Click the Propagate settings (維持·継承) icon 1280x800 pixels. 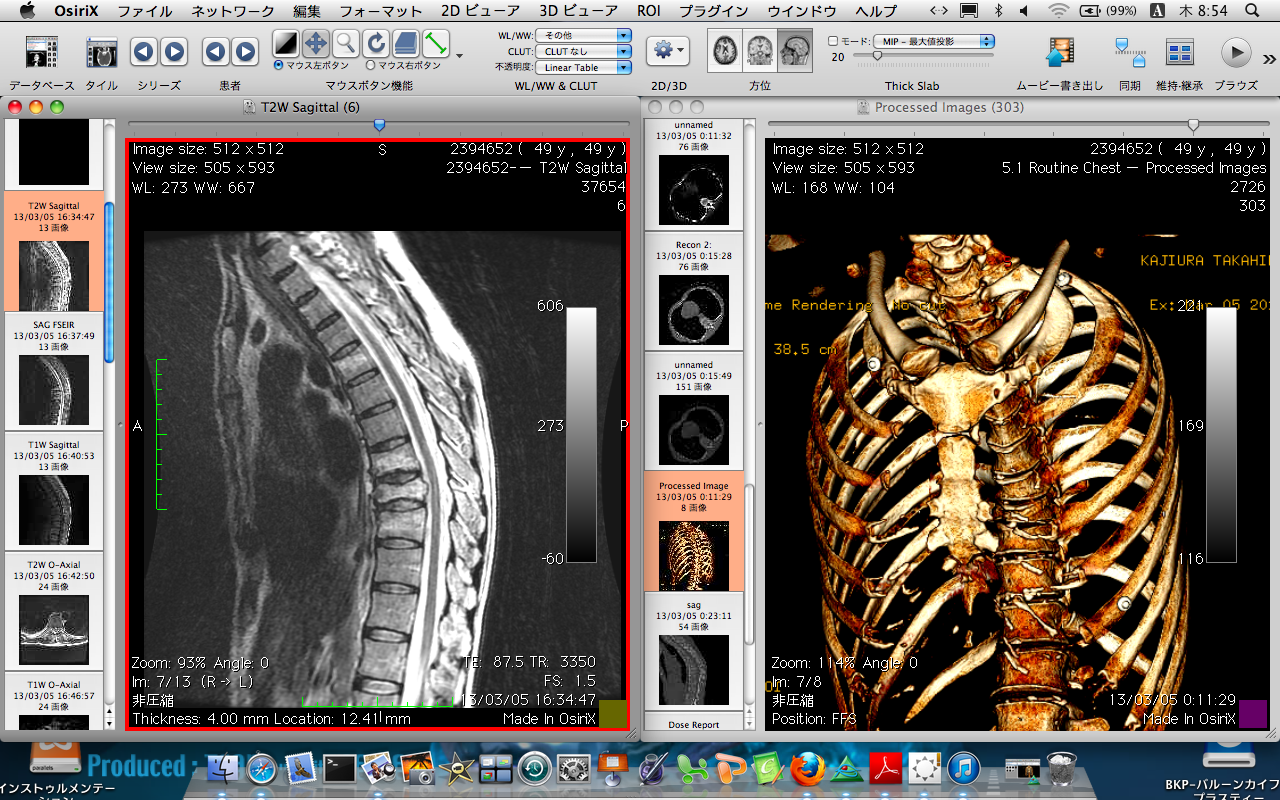1180,51
